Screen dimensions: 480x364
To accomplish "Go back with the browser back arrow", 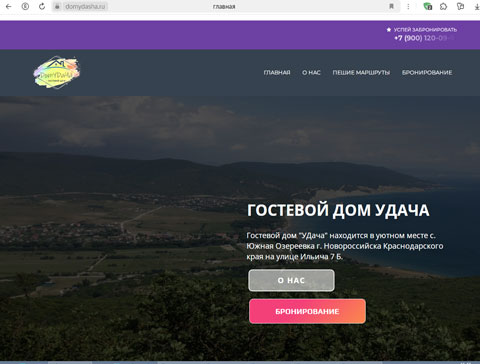I will tap(9, 6).
